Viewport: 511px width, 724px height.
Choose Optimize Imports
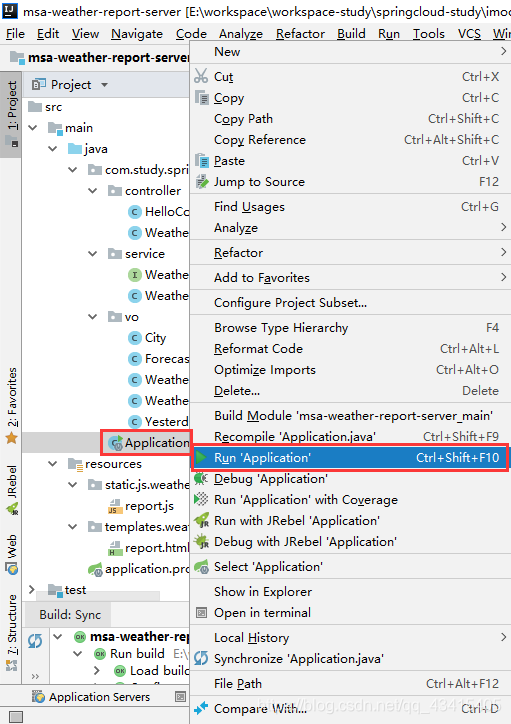click(x=350, y=370)
